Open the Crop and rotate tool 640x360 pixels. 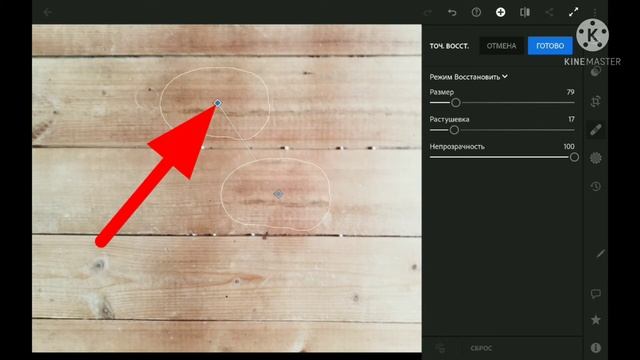coord(596,101)
